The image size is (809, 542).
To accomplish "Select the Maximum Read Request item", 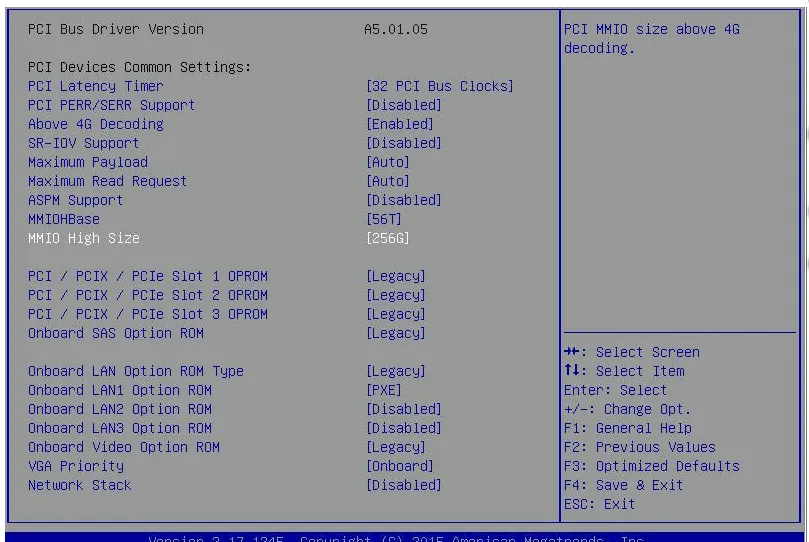I will [107, 181].
